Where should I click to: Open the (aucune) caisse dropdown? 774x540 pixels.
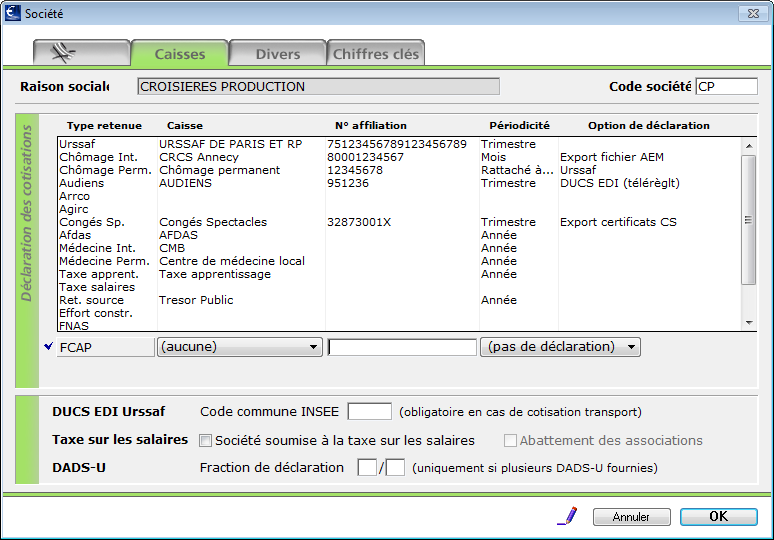240,347
